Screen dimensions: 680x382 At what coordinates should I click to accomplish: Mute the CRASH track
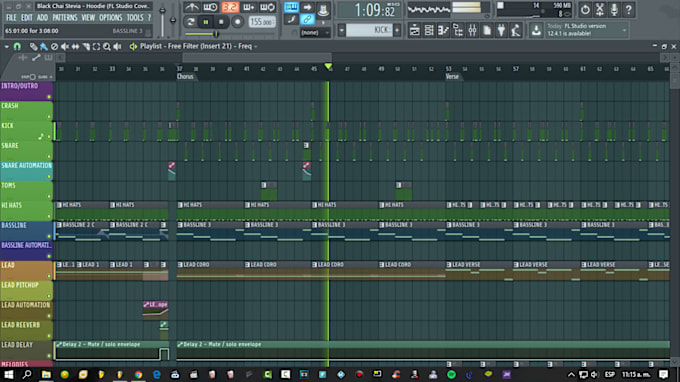(49, 117)
